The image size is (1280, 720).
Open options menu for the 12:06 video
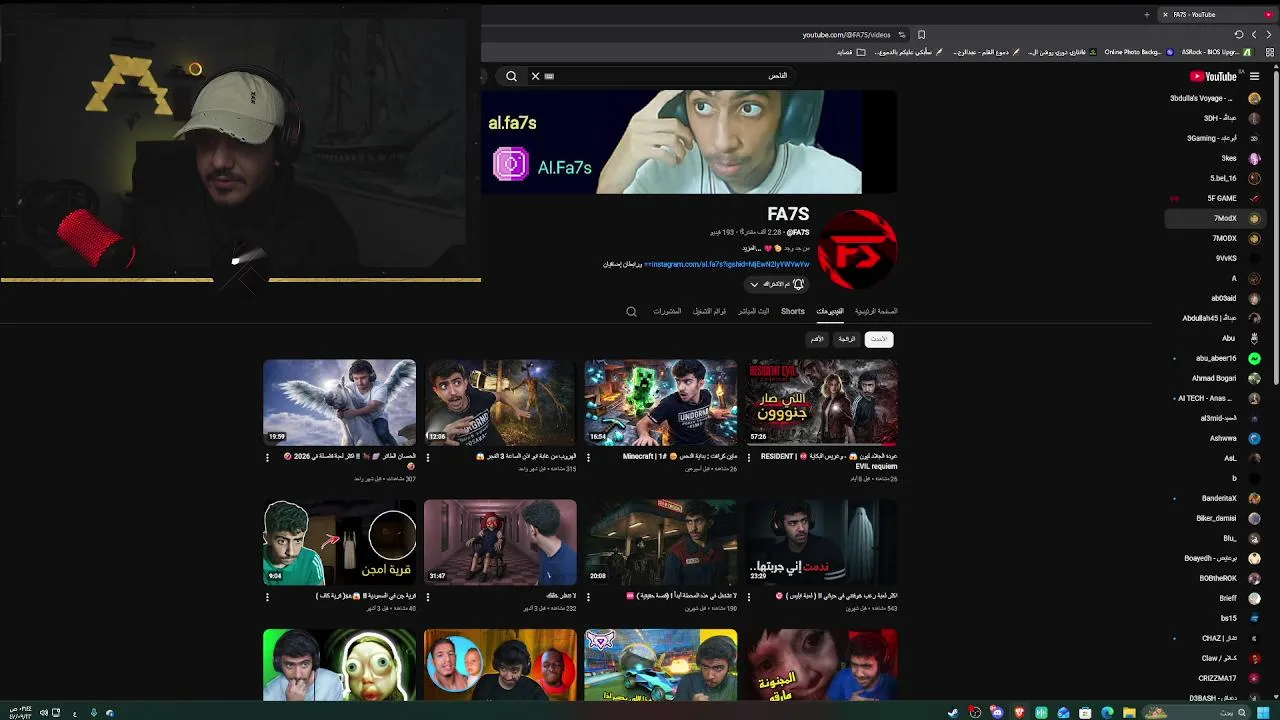coord(428,457)
